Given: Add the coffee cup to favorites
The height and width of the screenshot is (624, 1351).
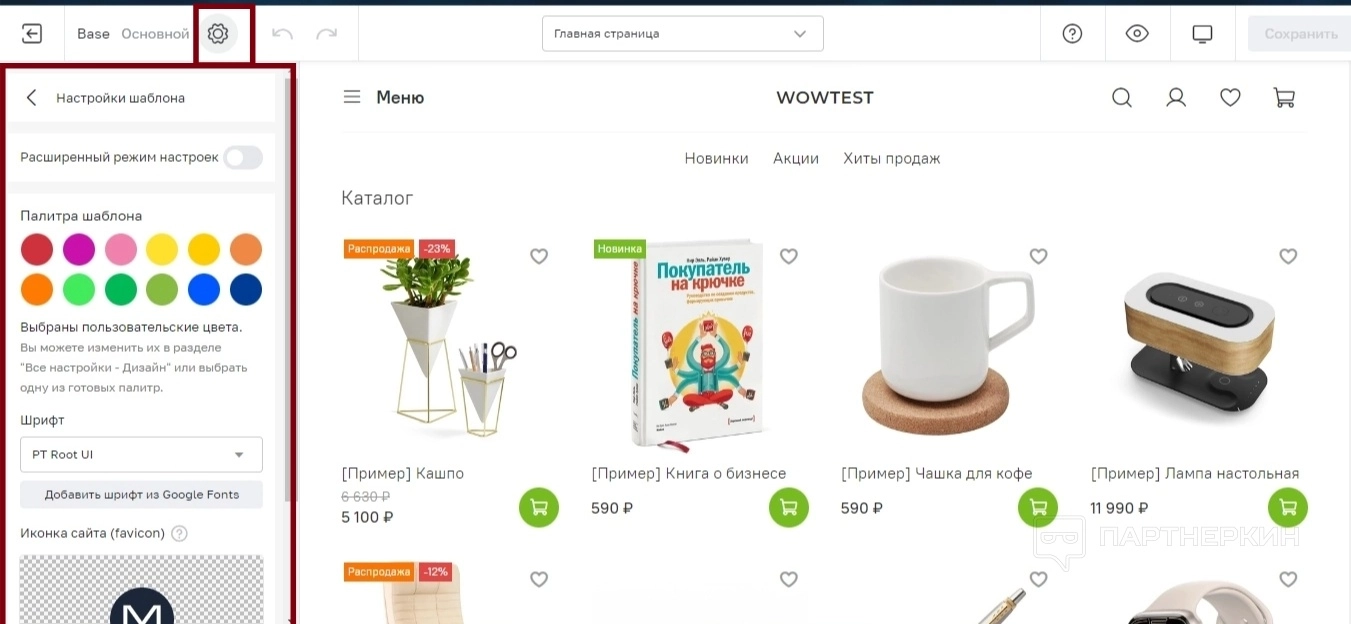Looking at the screenshot, I should [1038, 256].
